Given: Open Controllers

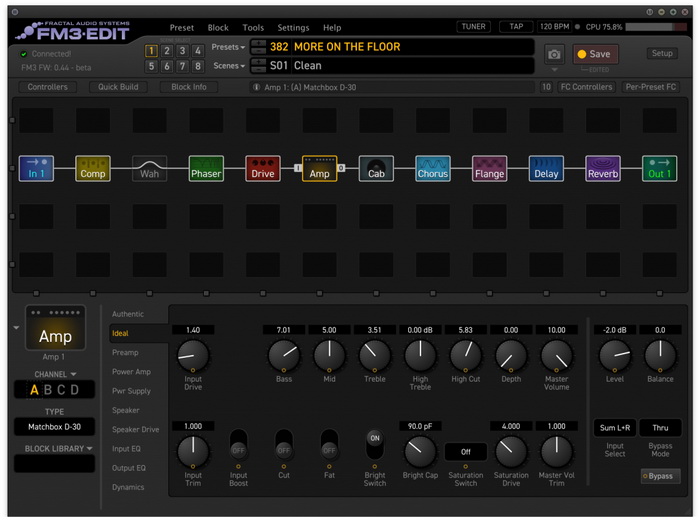Looking at the screenshot, I should pyautogui.click(x=47, y=87).
